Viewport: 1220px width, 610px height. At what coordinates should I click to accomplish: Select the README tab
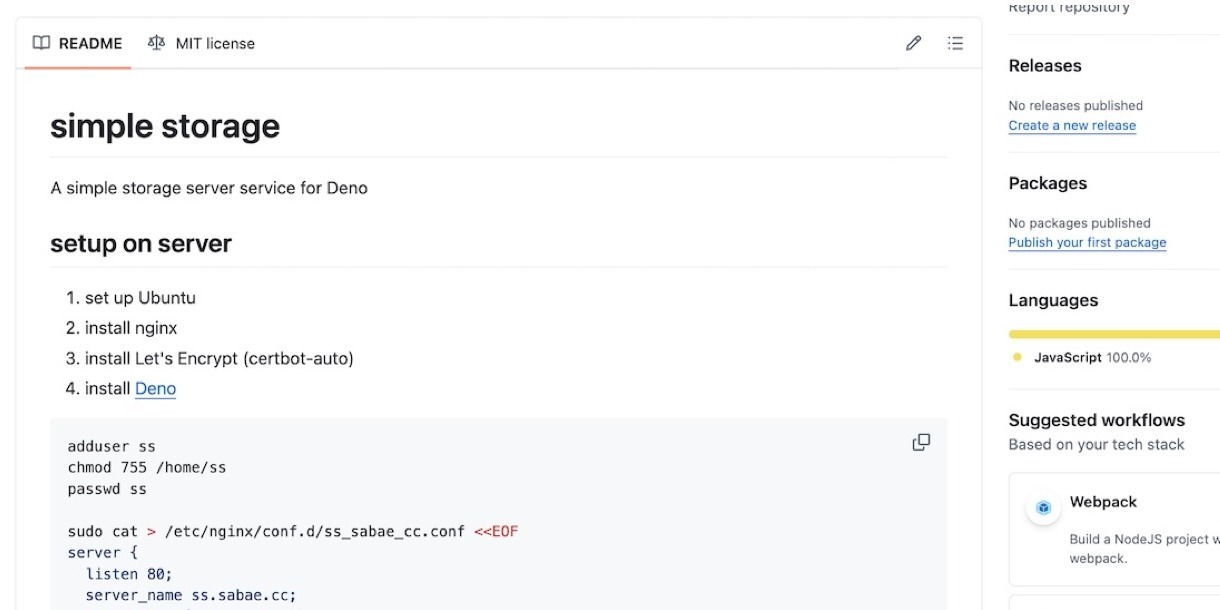[x=78, y=44]
